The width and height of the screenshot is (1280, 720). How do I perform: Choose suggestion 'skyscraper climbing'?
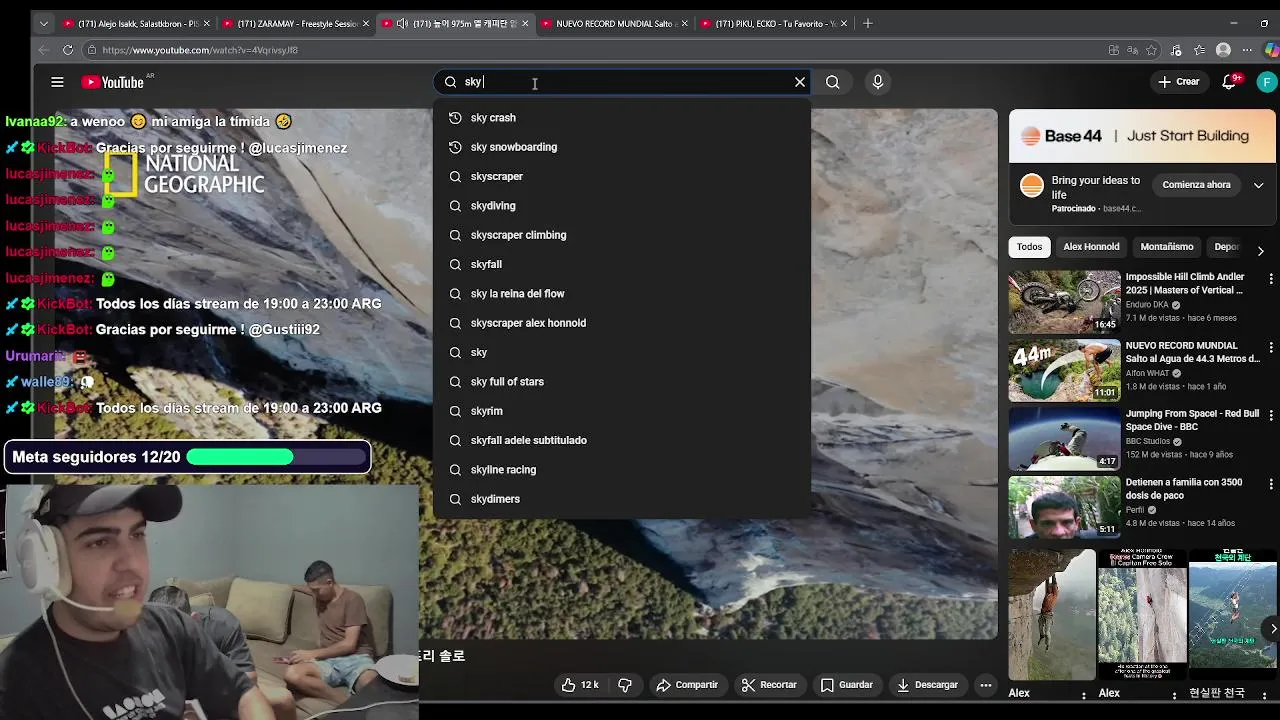click(x=622, y=235)
